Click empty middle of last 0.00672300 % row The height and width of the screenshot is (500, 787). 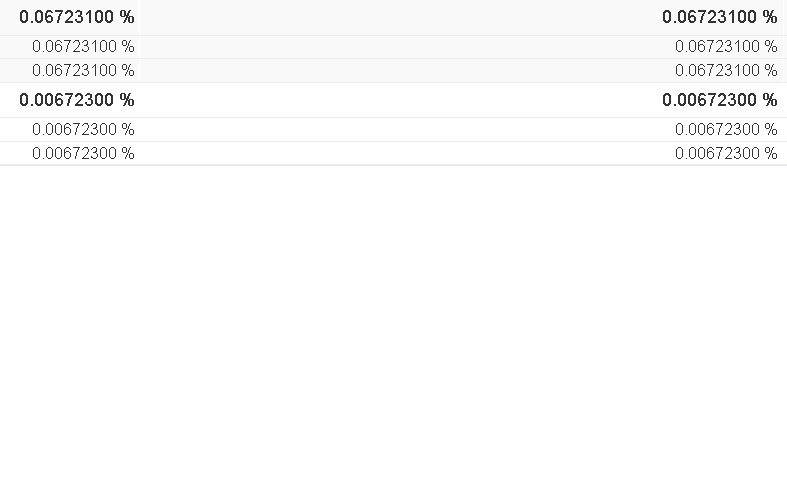point(397,153)
